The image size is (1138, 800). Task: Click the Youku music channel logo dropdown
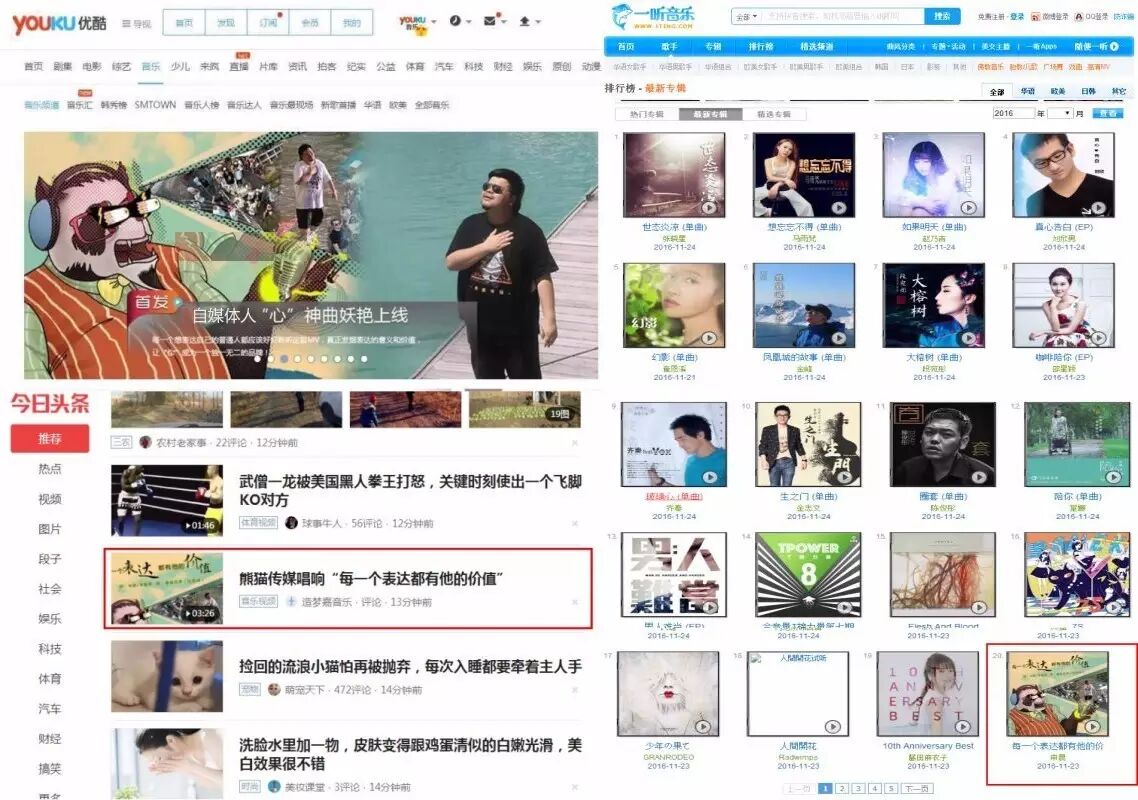pos(417,23)
